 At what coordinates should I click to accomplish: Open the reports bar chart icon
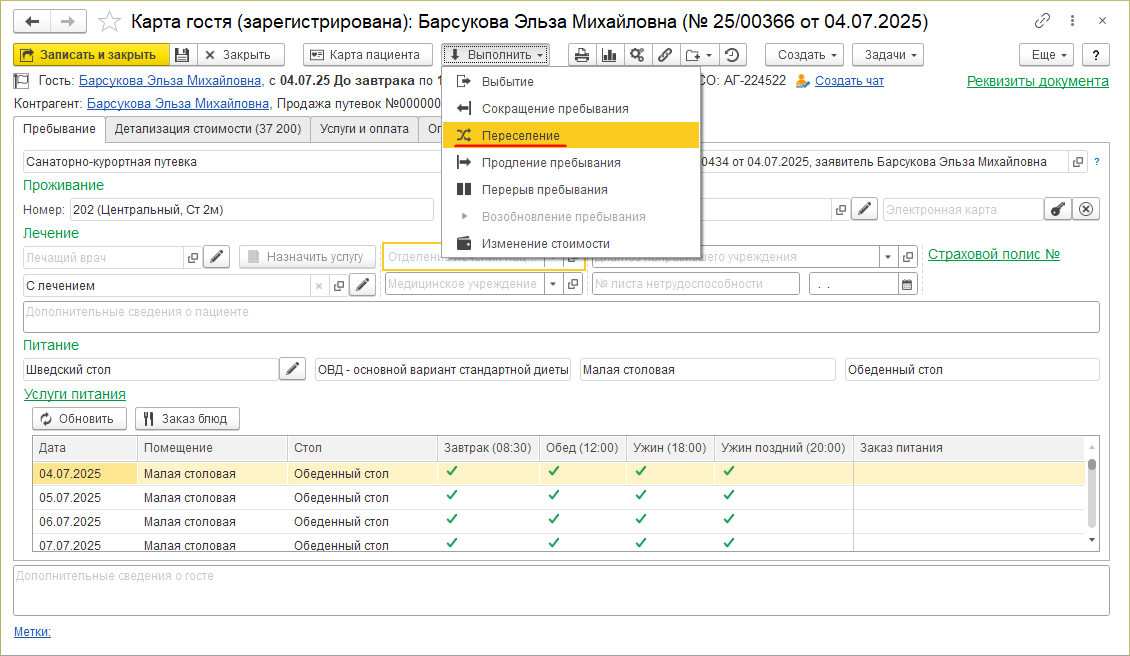pyautogui.click(x=608, y=55)
